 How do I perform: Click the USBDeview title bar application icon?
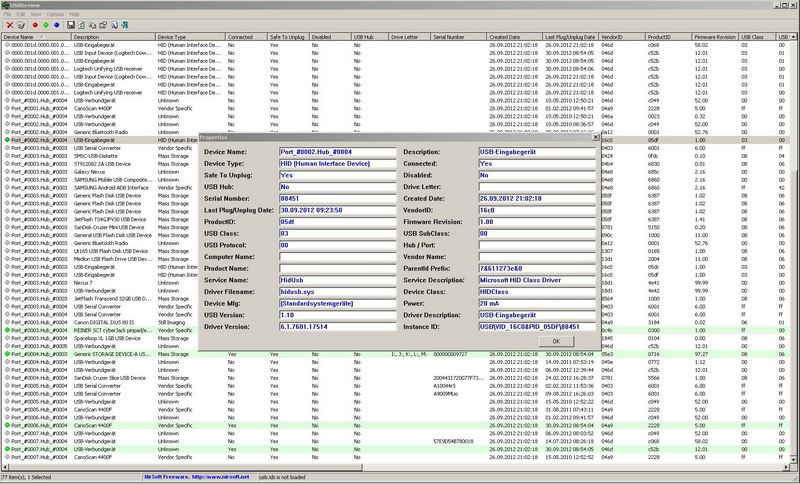pos(6,5)
